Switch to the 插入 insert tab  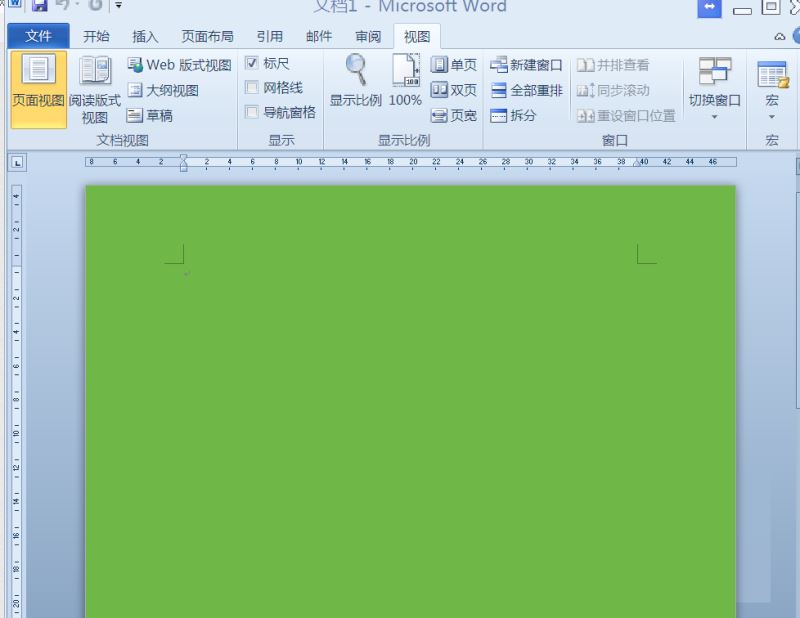[x=145, y=36]
